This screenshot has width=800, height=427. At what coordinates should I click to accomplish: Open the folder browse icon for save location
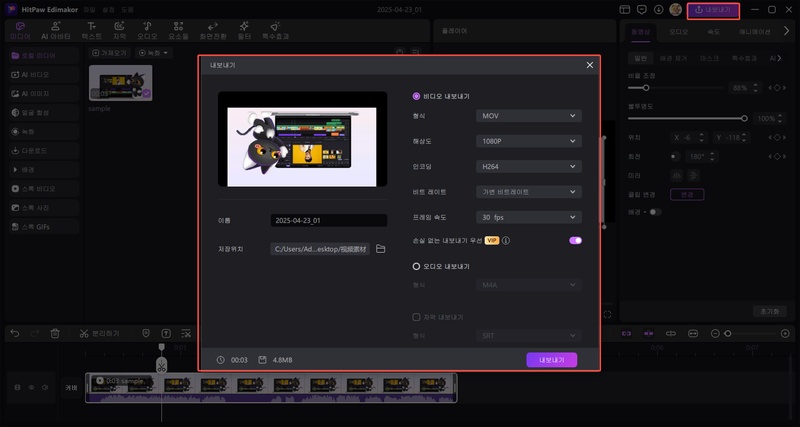tap(380, 249)
